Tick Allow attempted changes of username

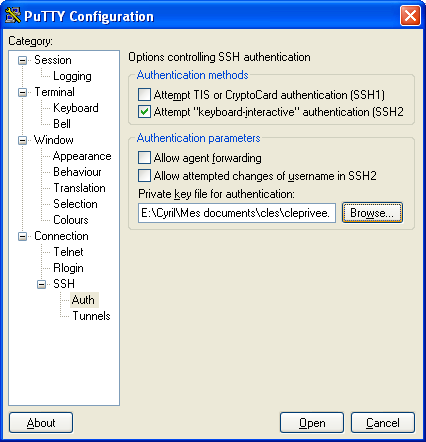pos(144,175)
